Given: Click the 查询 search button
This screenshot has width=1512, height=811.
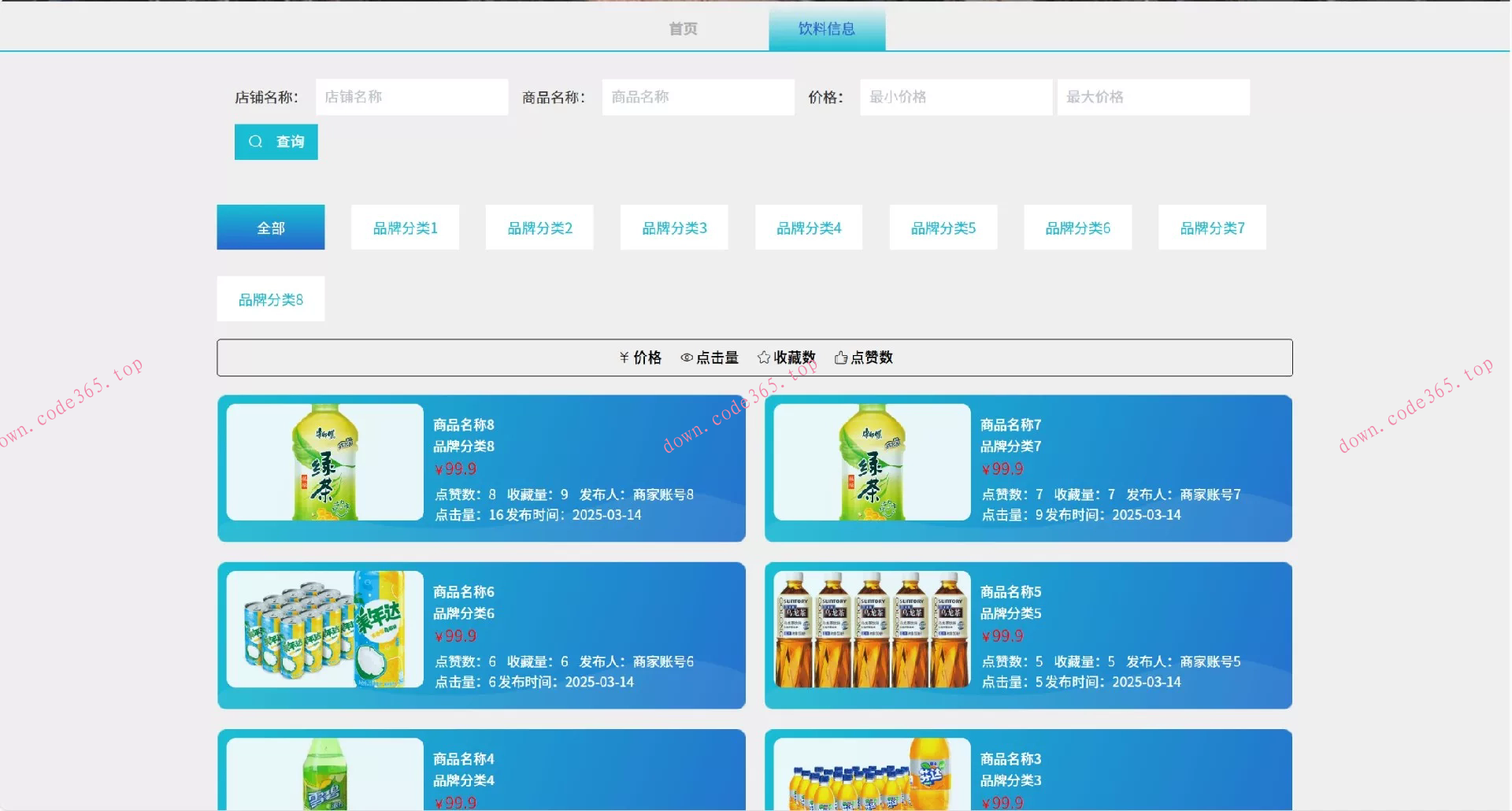Looking at the screenshot, I should click(276, 142).
